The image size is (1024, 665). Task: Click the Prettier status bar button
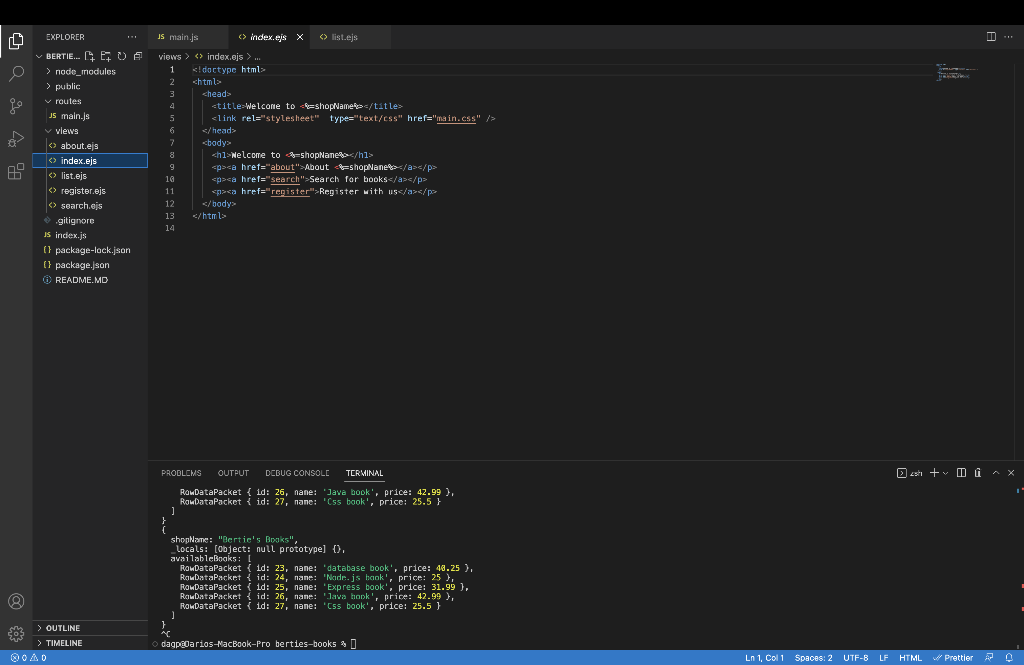(952, 658)
